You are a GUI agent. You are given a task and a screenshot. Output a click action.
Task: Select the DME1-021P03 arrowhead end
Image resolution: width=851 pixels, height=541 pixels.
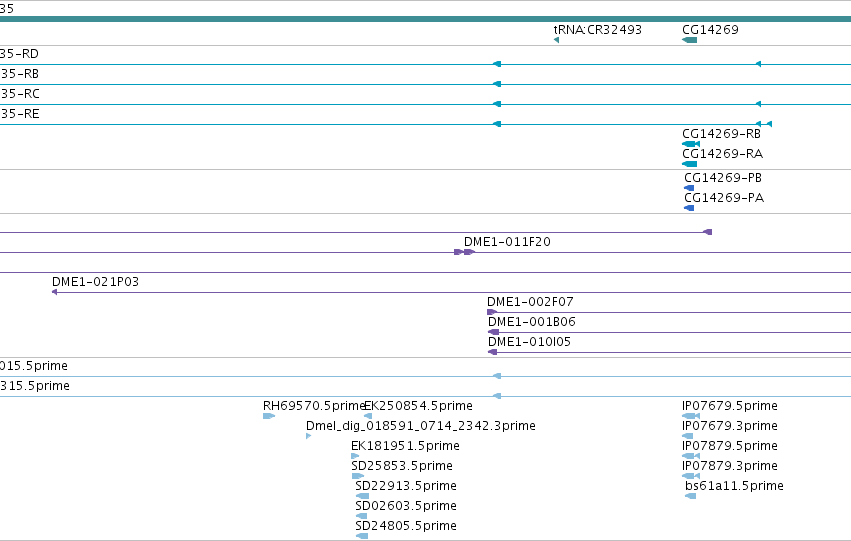54,292
